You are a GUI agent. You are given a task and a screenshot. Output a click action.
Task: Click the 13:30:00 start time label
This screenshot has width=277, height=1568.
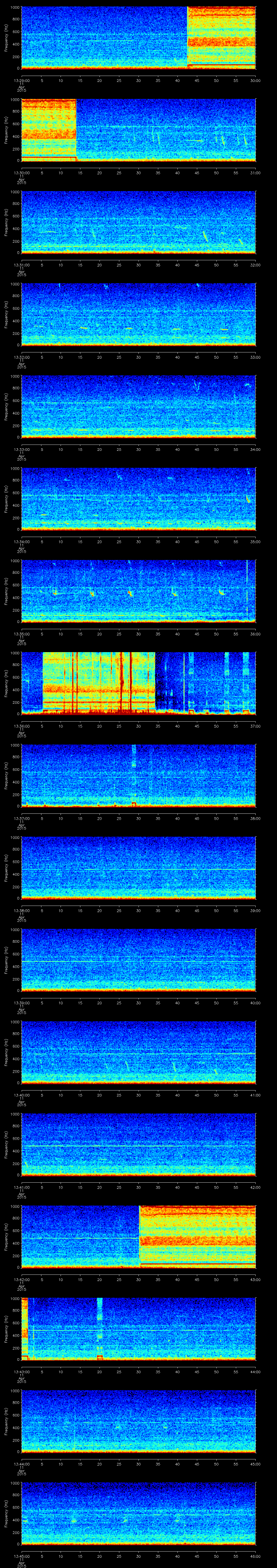pos(21,173)
